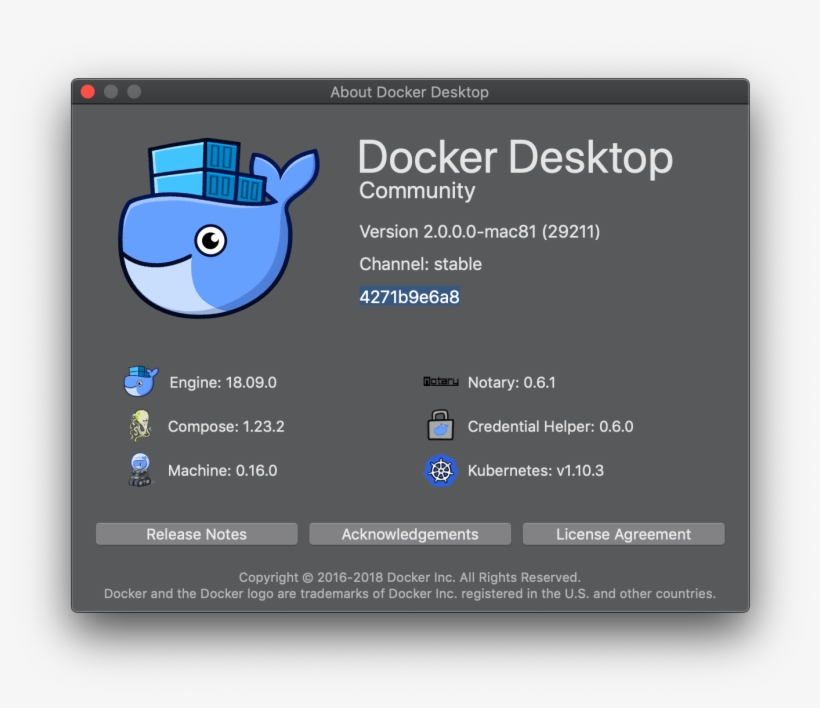Click the Community edition label
The width and height of the screenshot is (820, 708).
pos(417,191)
